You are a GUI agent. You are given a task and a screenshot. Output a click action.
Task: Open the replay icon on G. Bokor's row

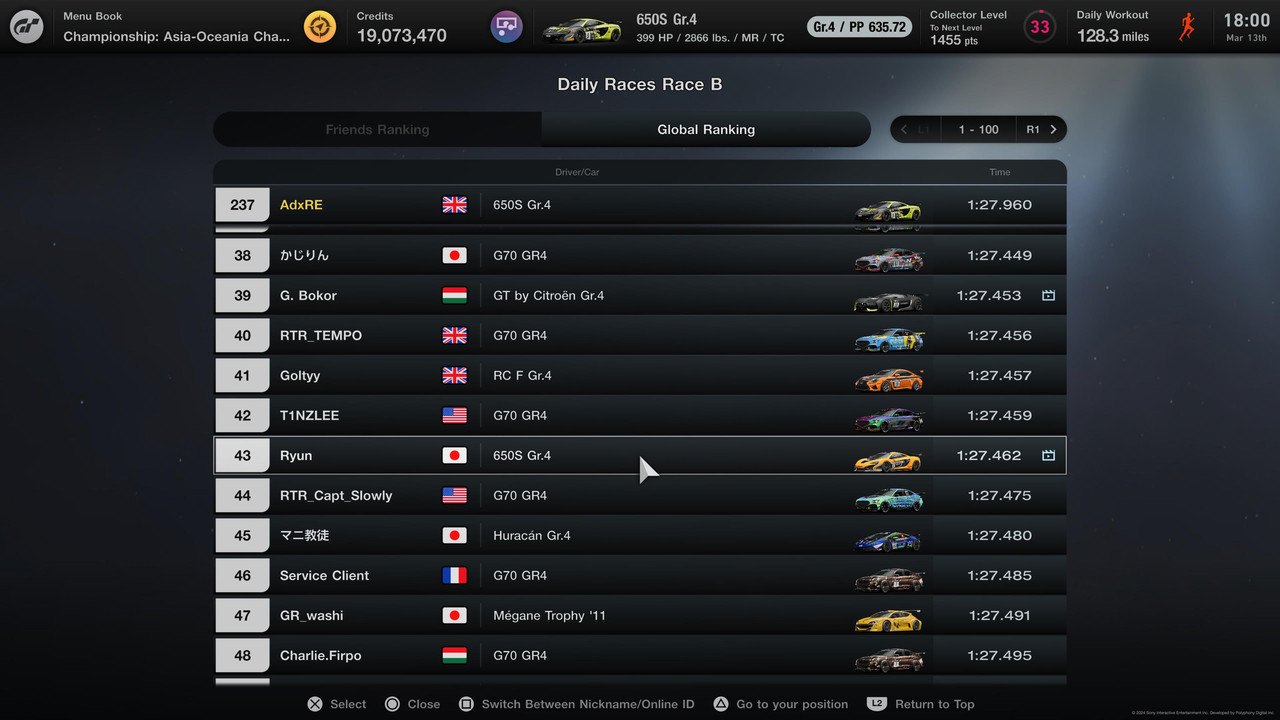[1048, 296]
